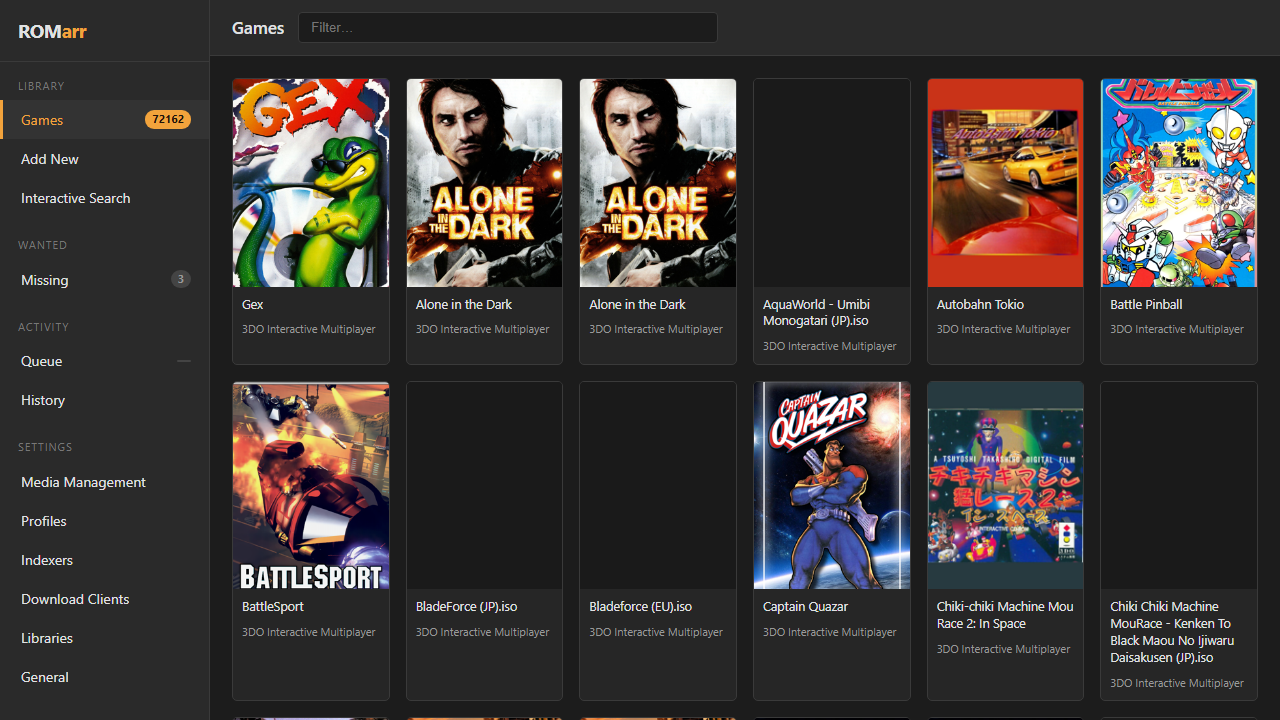The width and height of the screenshot is (1280, 720).
Task: Open the Queue activity page
Action: pyautogui.click(x=104, y=361)
